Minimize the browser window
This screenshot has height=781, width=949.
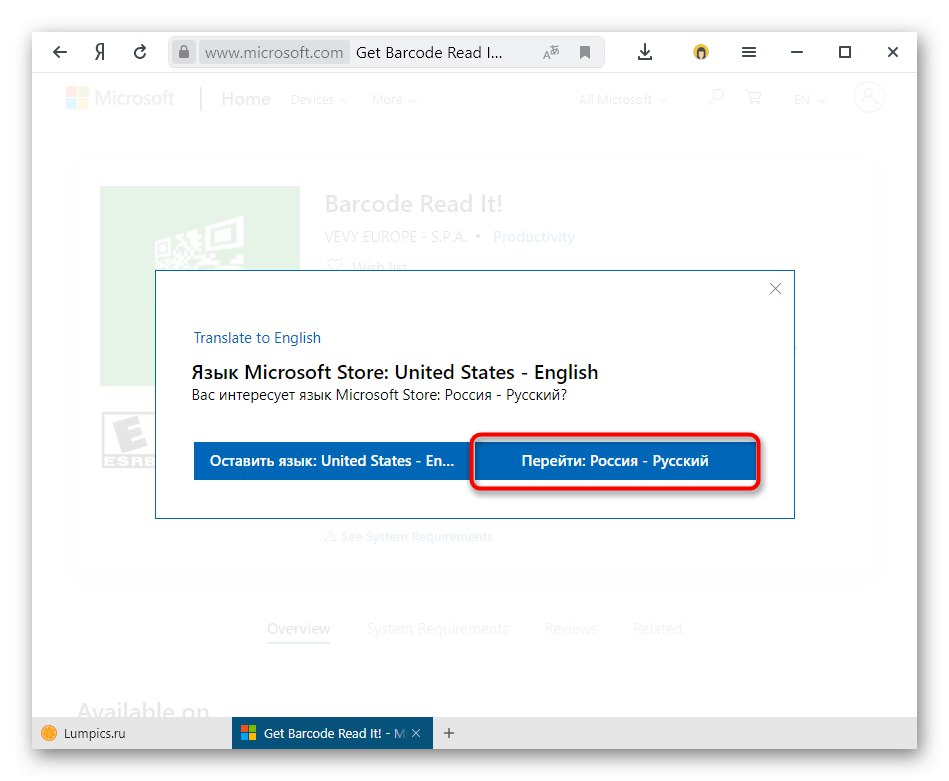[797, 53]
